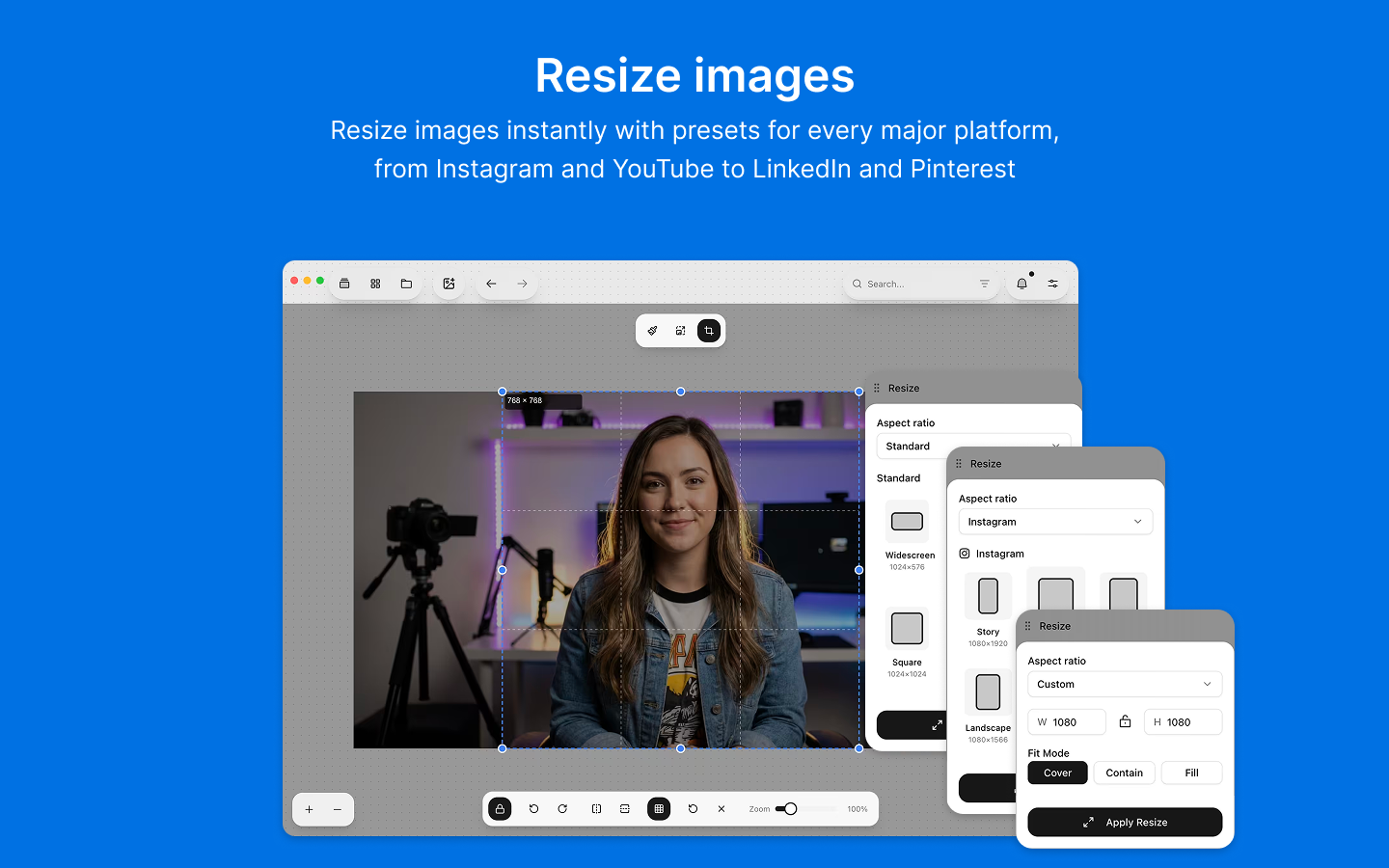Flip image horizontally
The image size is (1389, 868).
(x=596, y=809)
